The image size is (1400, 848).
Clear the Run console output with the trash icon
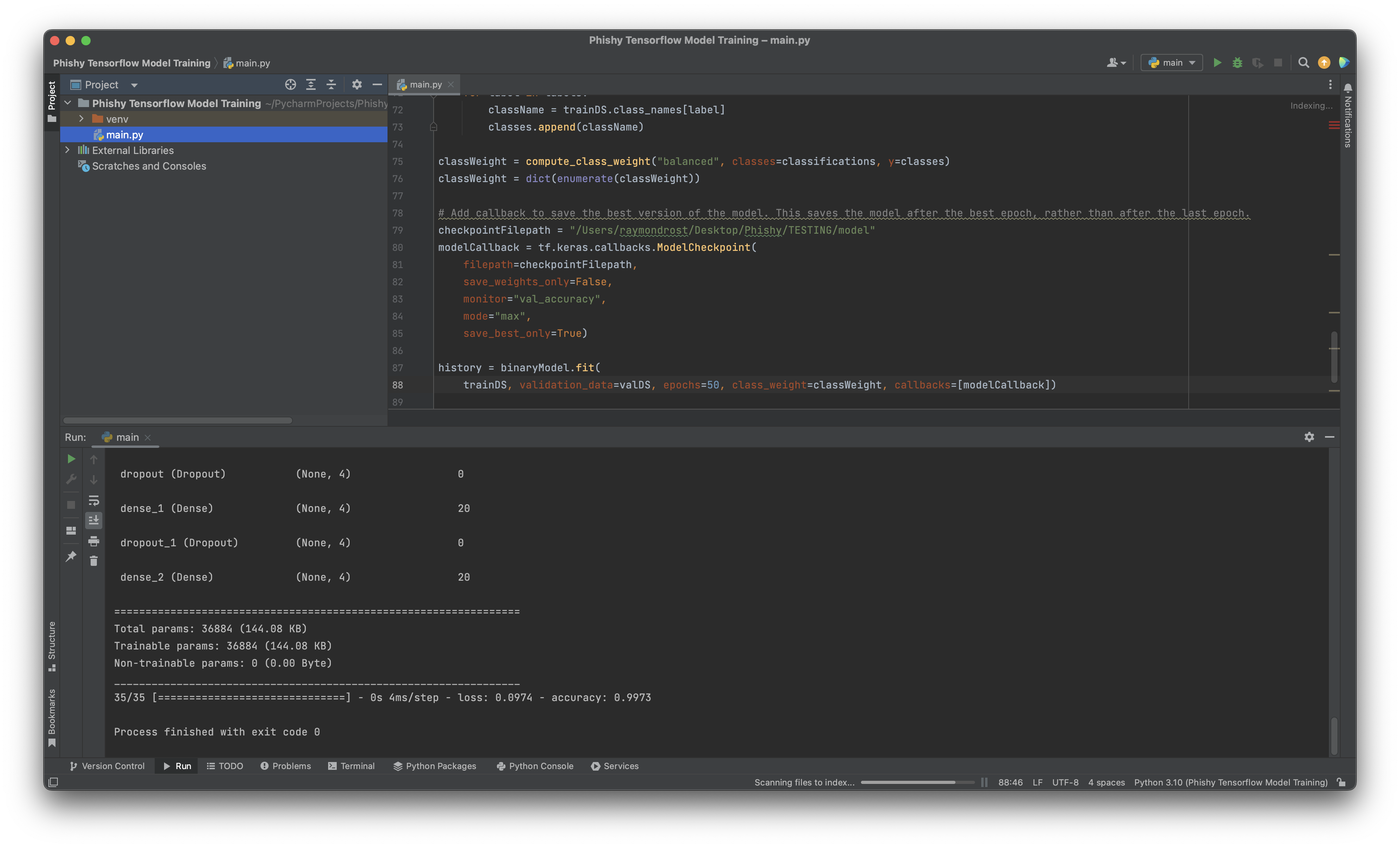coord(93,561)
